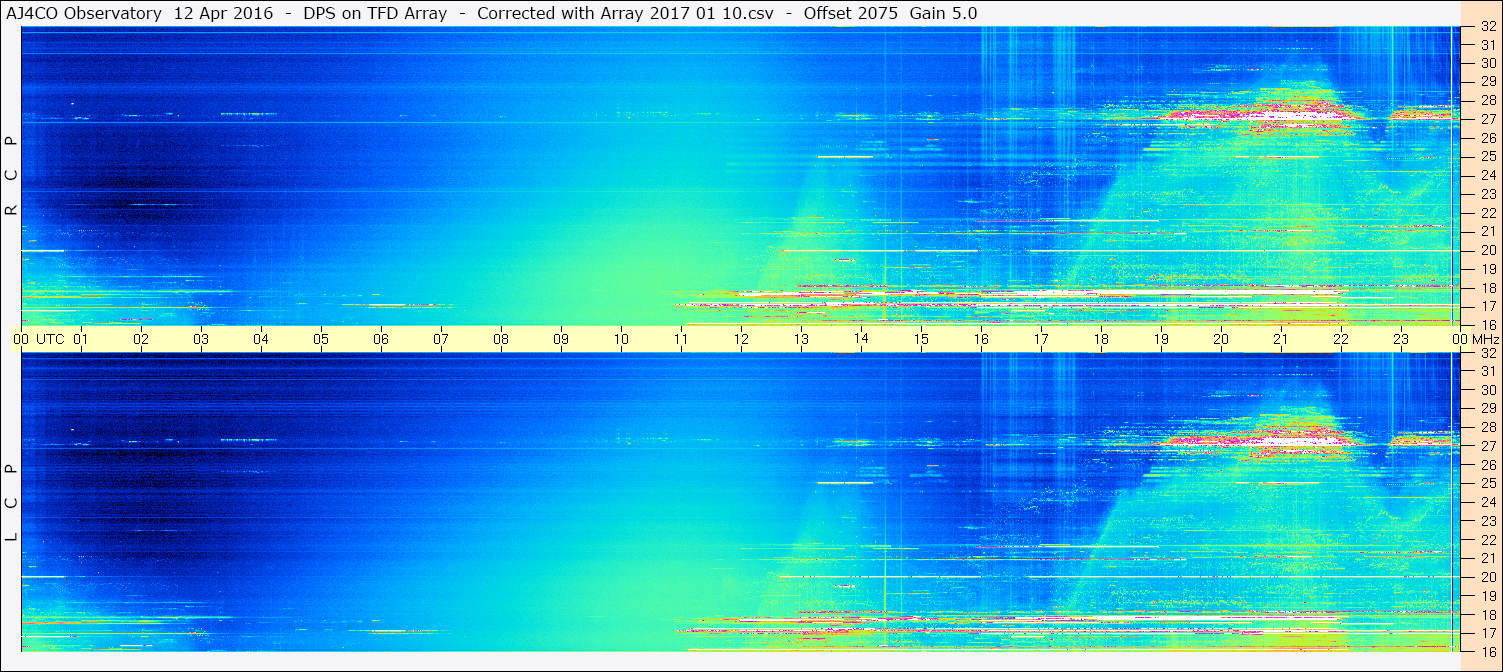
Task: Click the 30 MHz label of LCP panel
Action: (1488, 390)
